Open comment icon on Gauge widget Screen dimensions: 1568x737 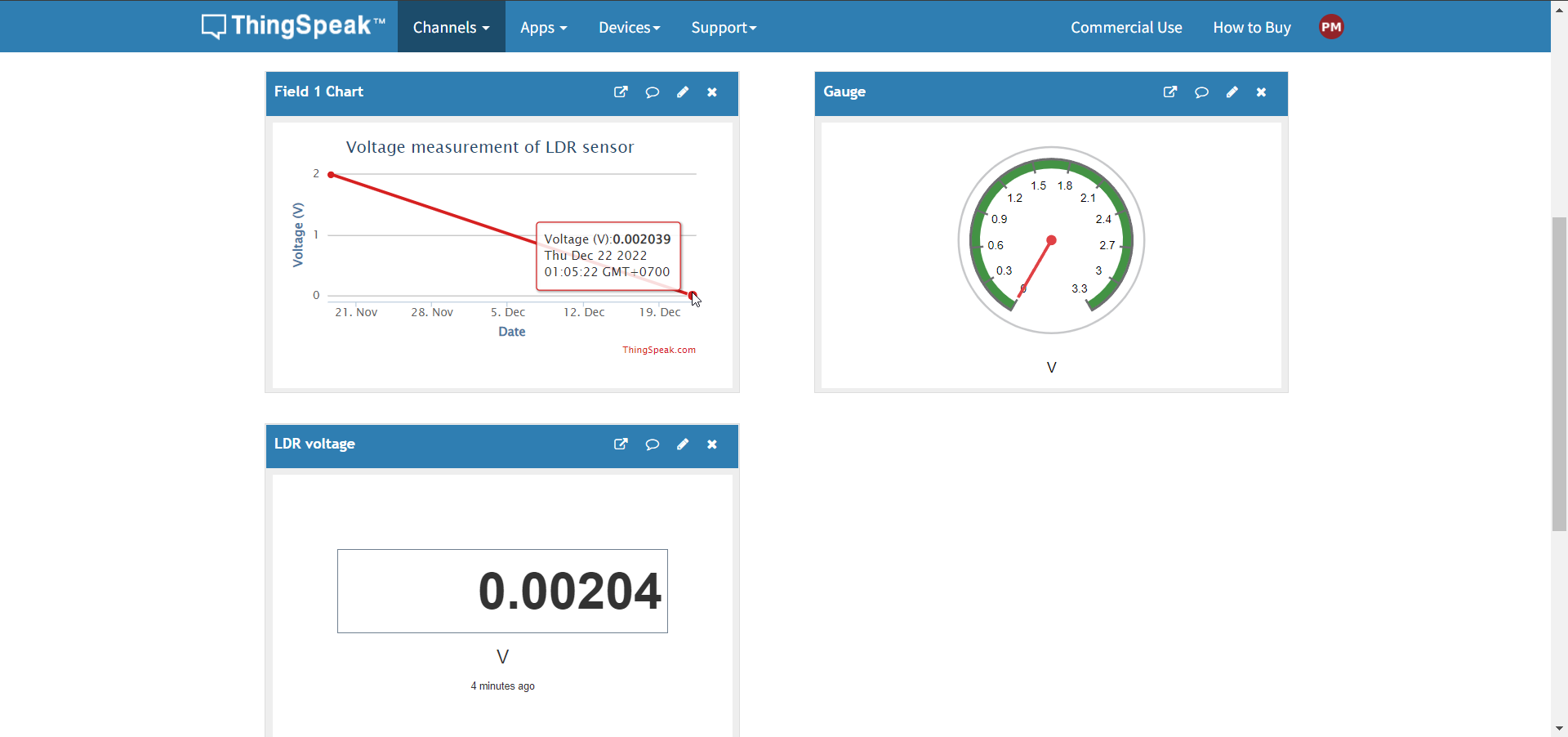point(1201,92)
